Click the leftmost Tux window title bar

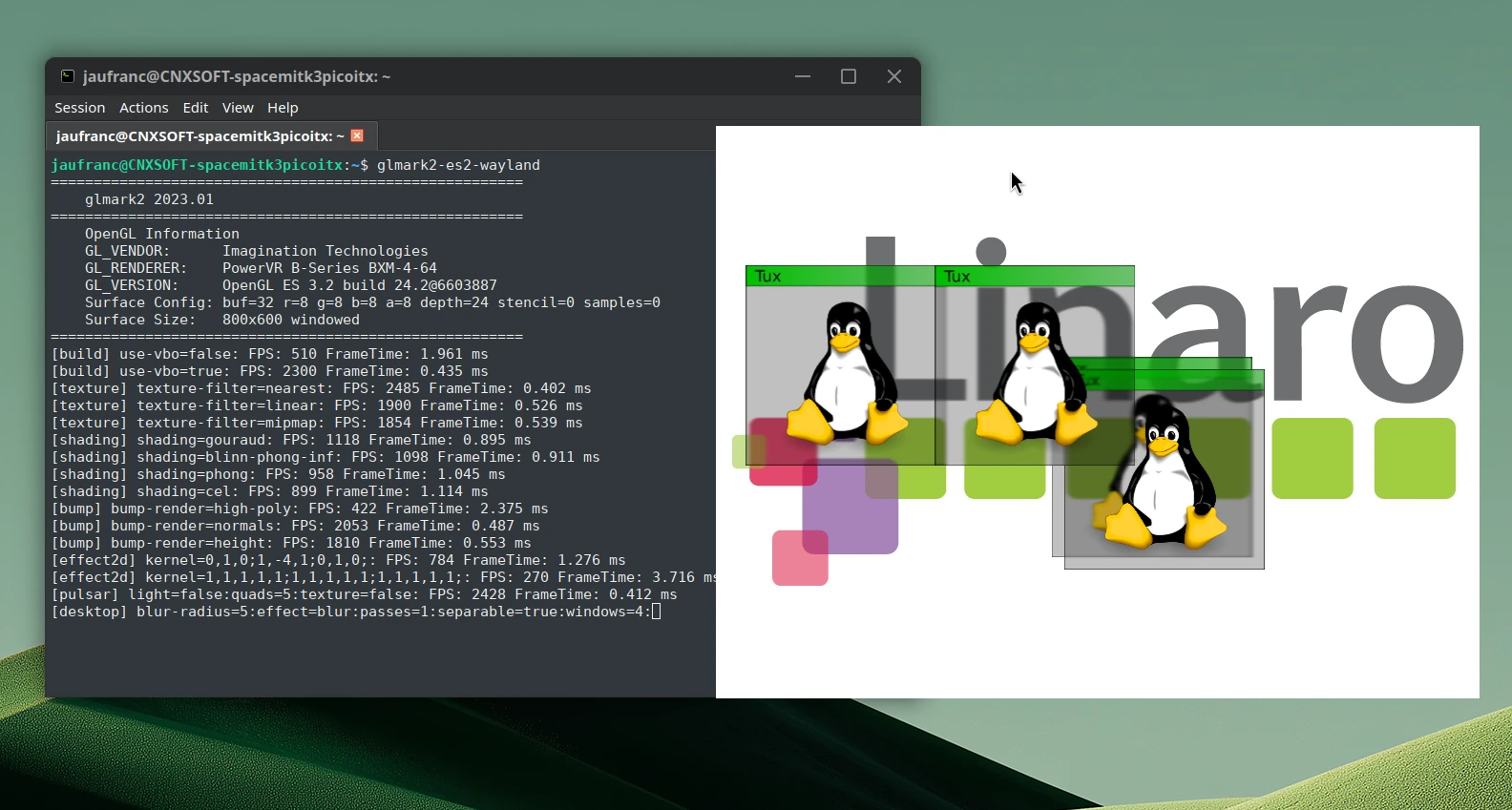click(840, 276)
